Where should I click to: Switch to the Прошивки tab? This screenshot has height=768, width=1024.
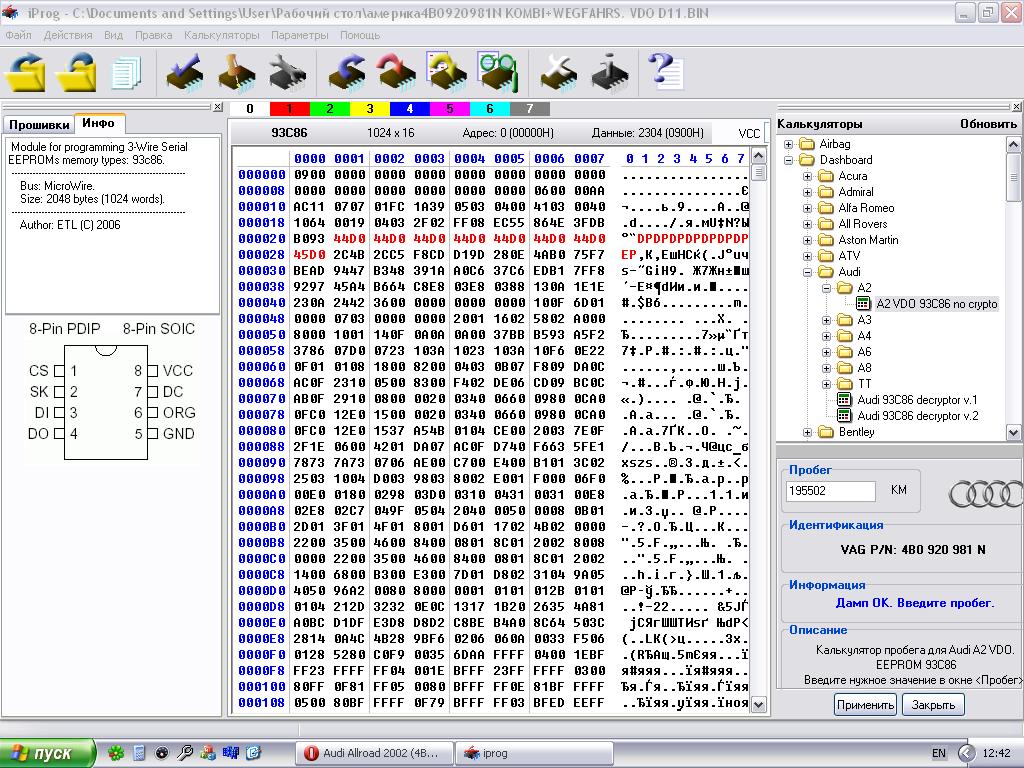pyautogui.click(x=39, y=124)
